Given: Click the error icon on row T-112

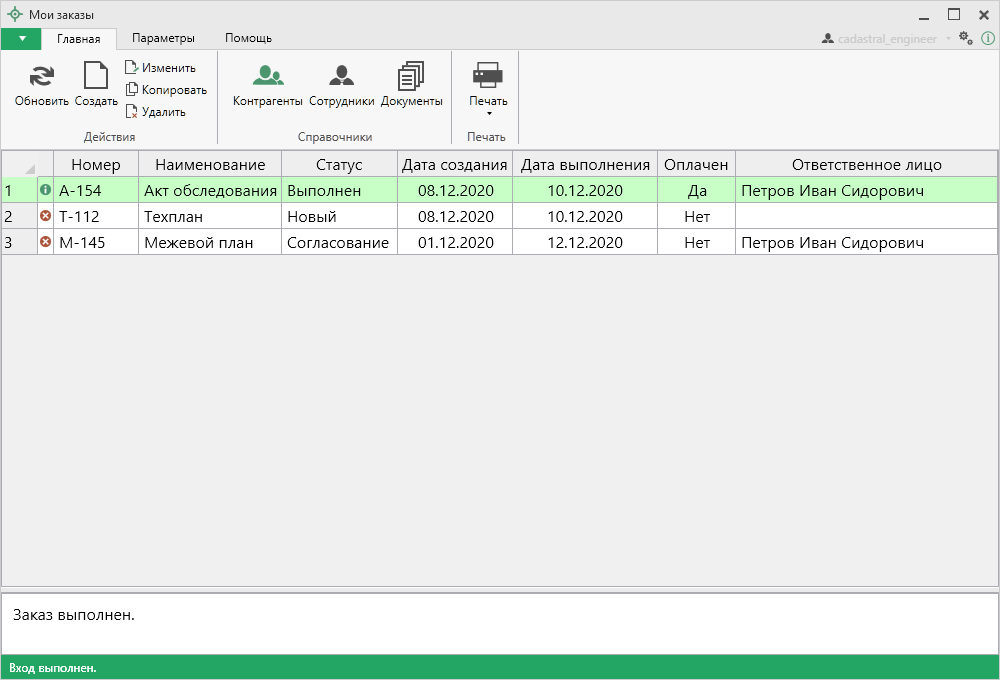Looking at the screenshot, I should tap(45, 216).
